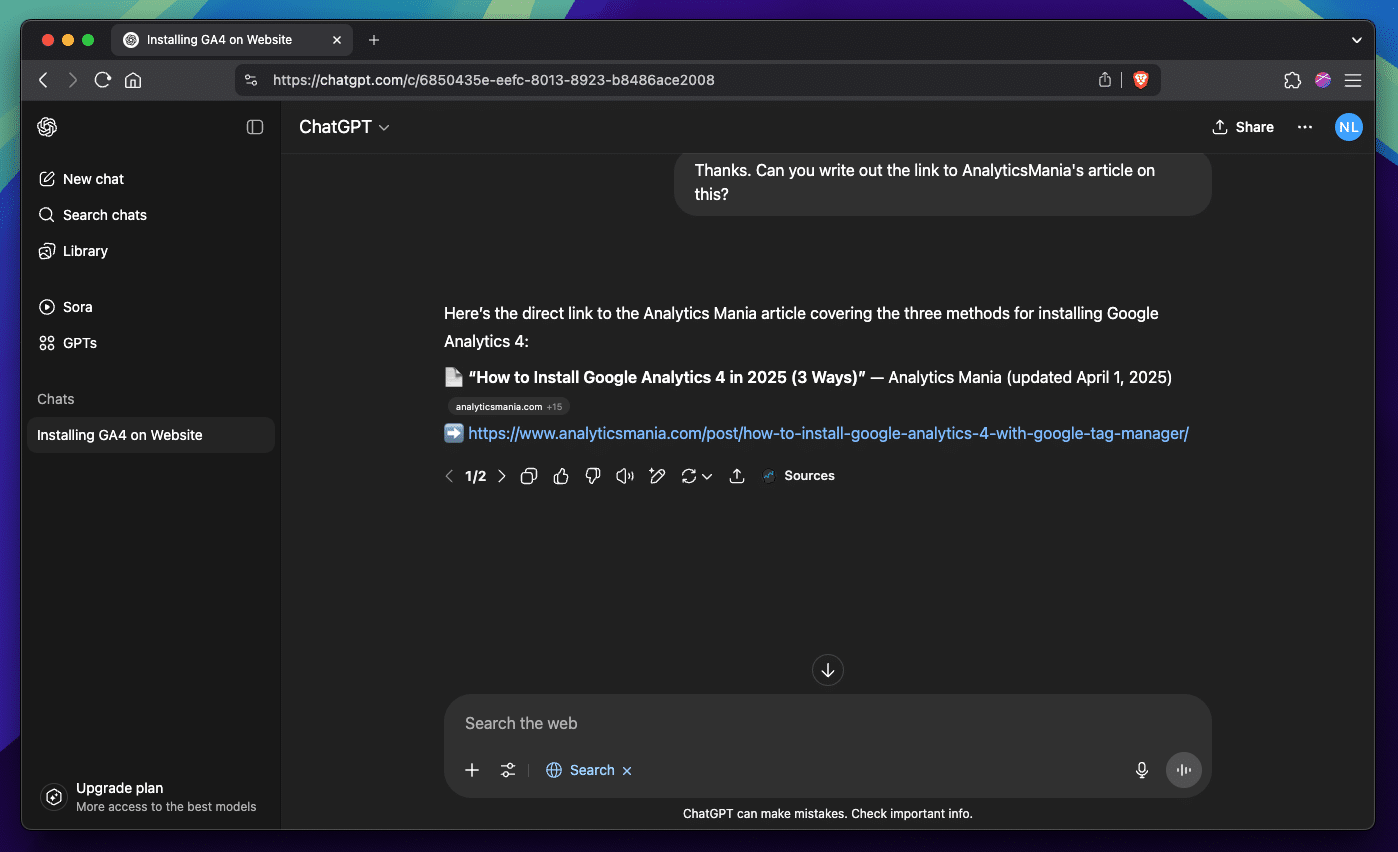Screen dimensions: 1398x852
Task: Click the 'ChatGPT can make mistakes' notice
Action: point(827,813)
